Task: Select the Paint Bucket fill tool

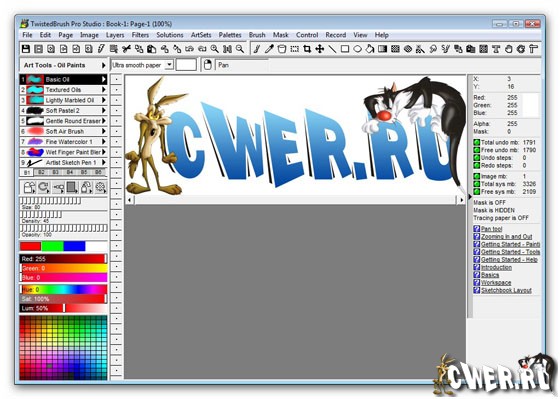Action: 370,49
